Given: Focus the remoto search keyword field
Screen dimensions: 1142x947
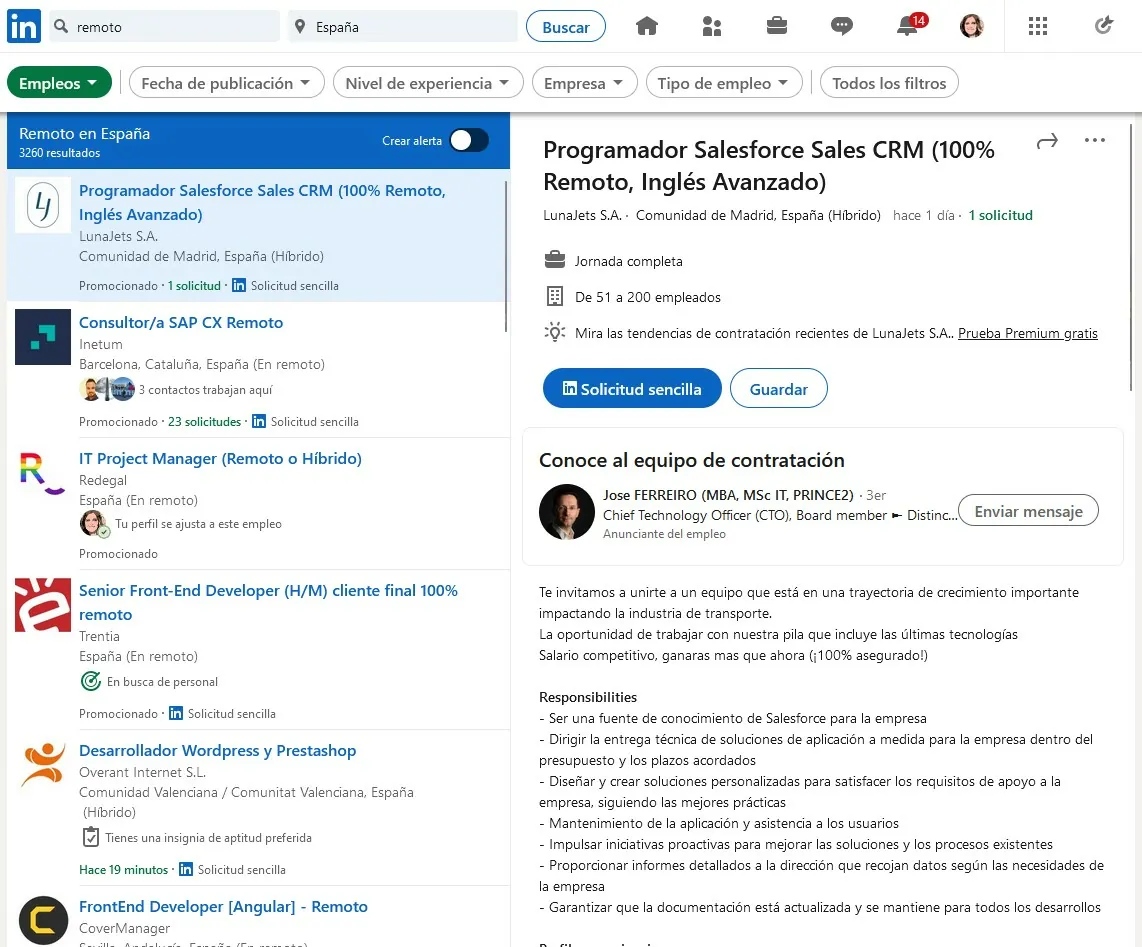Looking at the screenshot, I should point(165,26).
